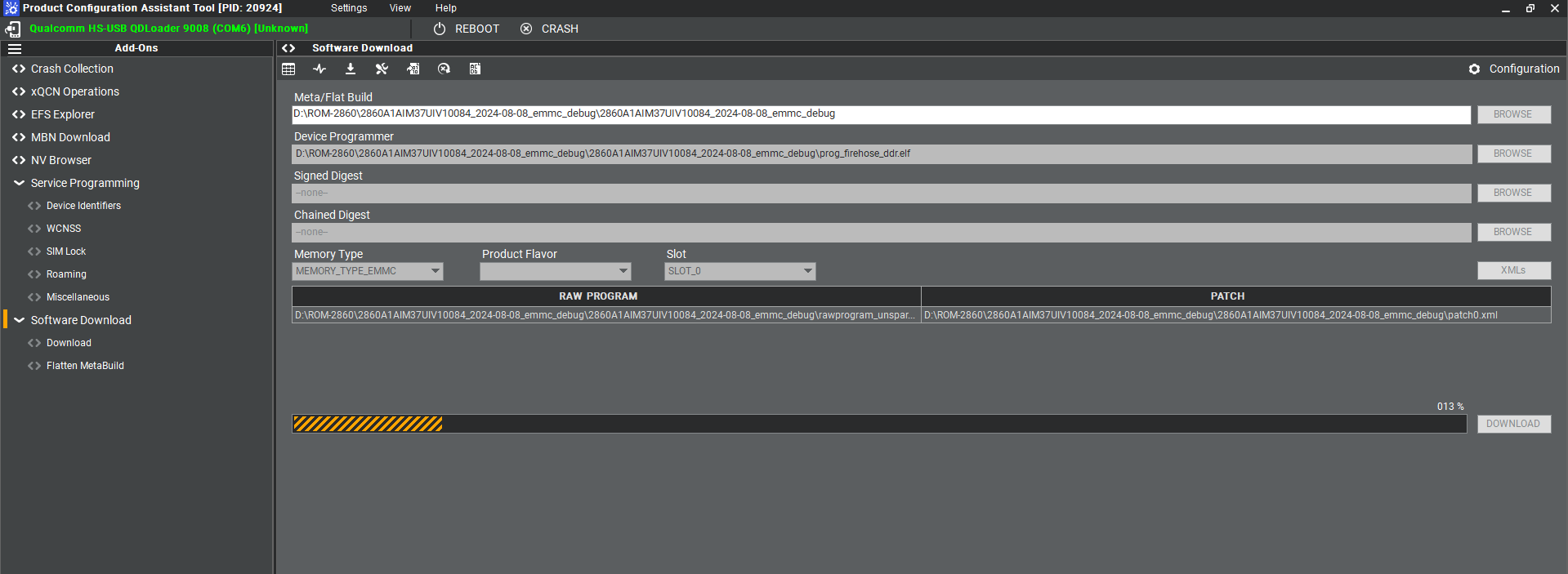1568x574 pixels.
Task: Collapse the Service Programming tree node
Action: pyautogui.click(x=19, y=184)
